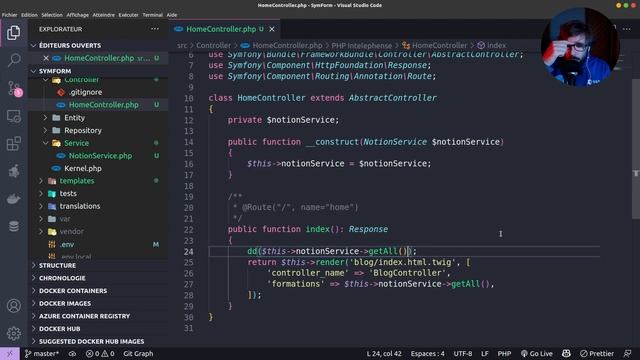Open problems panel via errors and warnings count
The height and width of the screenshot is (360, 640).
click(x=100, y=353)
